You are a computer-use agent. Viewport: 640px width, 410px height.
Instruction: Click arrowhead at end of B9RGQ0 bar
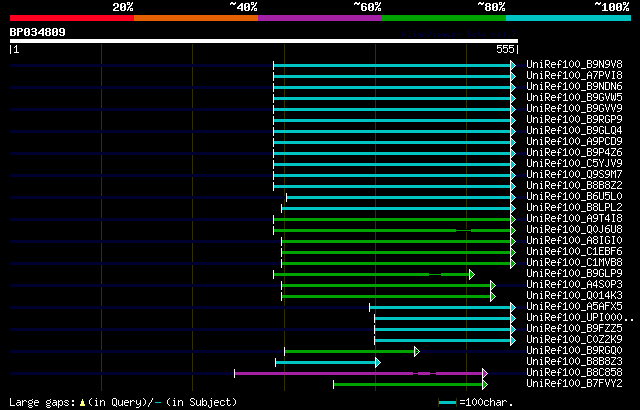pos(417,352)
